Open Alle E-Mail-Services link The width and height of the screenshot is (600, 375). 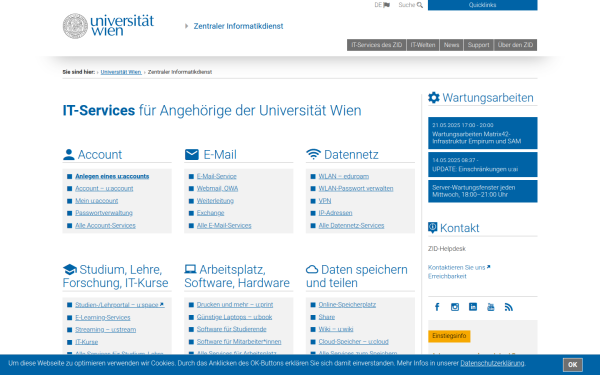point(224,226)
